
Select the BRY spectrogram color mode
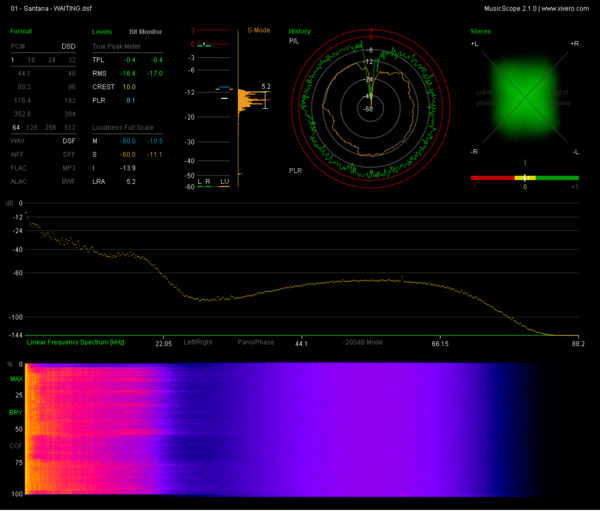click(x=16, y=412)
